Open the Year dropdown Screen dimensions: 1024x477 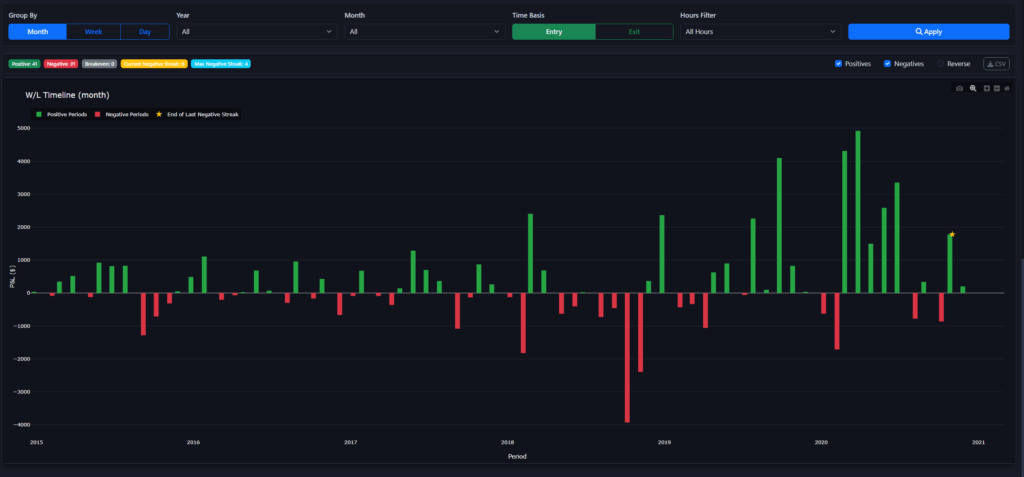(256, 32)
